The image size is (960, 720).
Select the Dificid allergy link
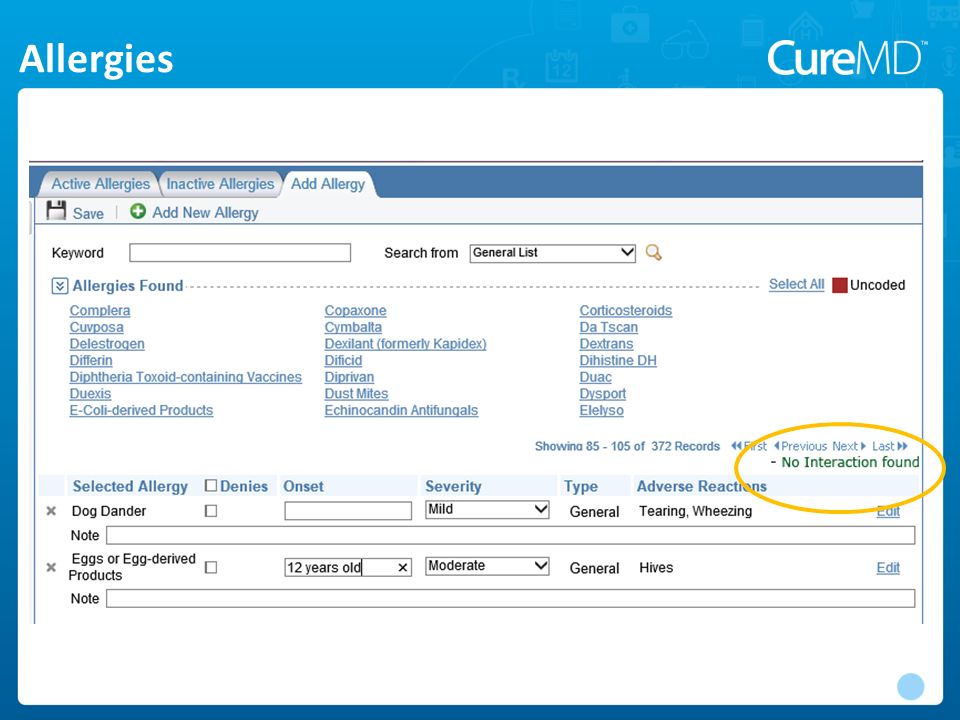[x=343, y=360]
